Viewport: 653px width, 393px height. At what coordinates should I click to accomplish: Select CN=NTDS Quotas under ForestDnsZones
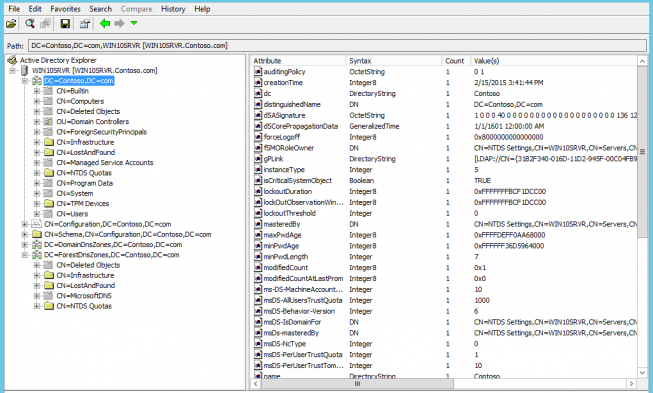(84, 306)
